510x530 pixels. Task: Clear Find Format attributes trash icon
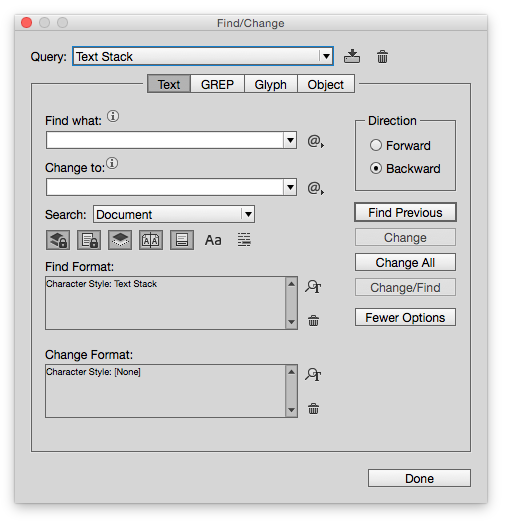[313, 320]
